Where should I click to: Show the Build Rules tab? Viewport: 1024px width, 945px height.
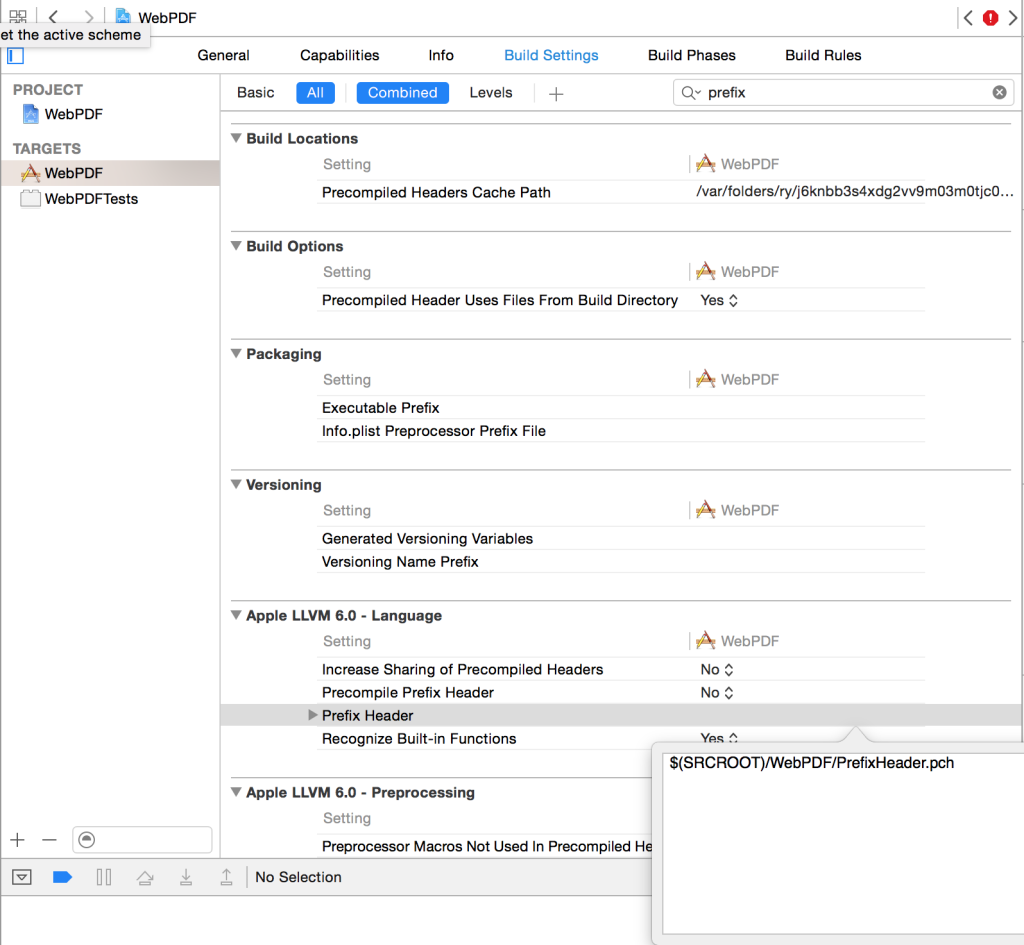click(x=823, y=56)
